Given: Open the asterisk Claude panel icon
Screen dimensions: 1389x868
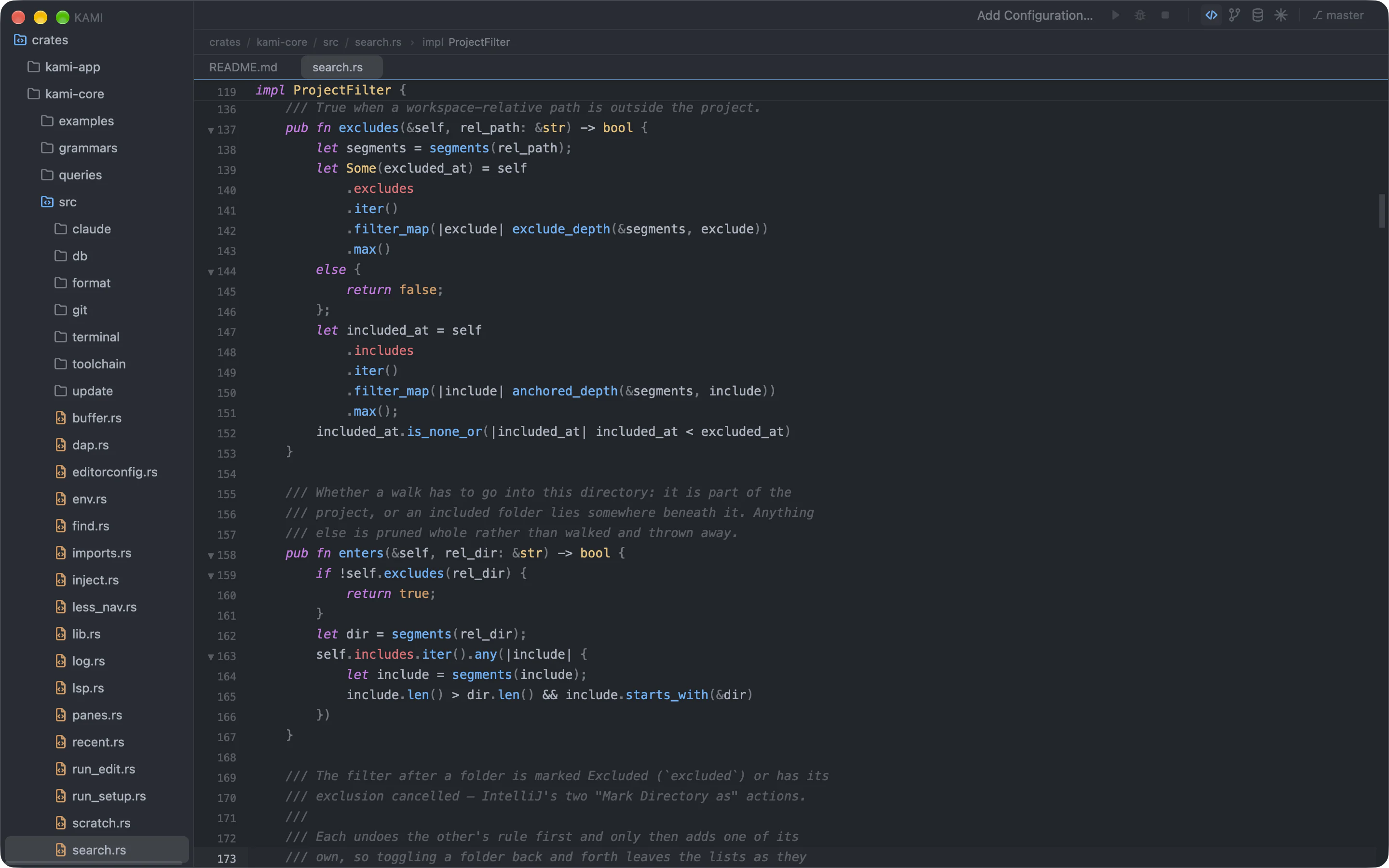Looking at the screenshot, I should coord(1280,15).
